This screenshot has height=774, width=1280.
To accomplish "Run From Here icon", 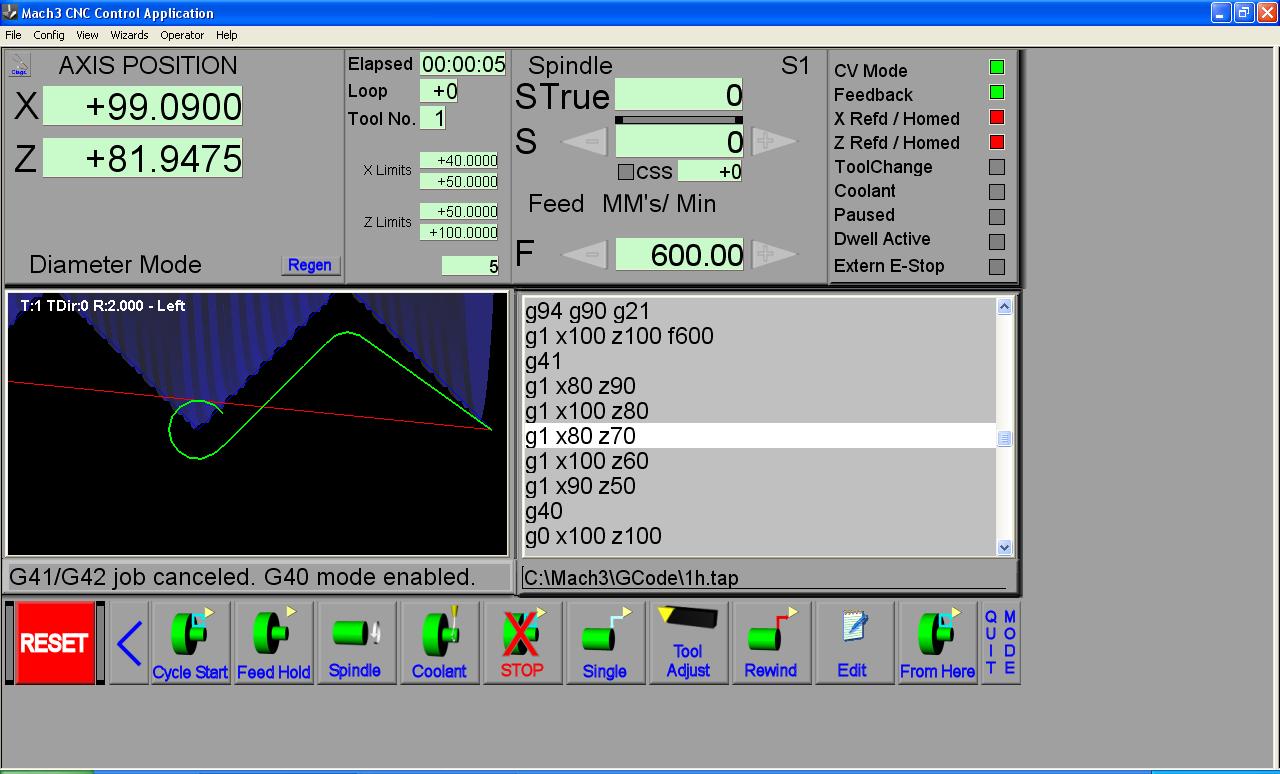I will (937, 643).
